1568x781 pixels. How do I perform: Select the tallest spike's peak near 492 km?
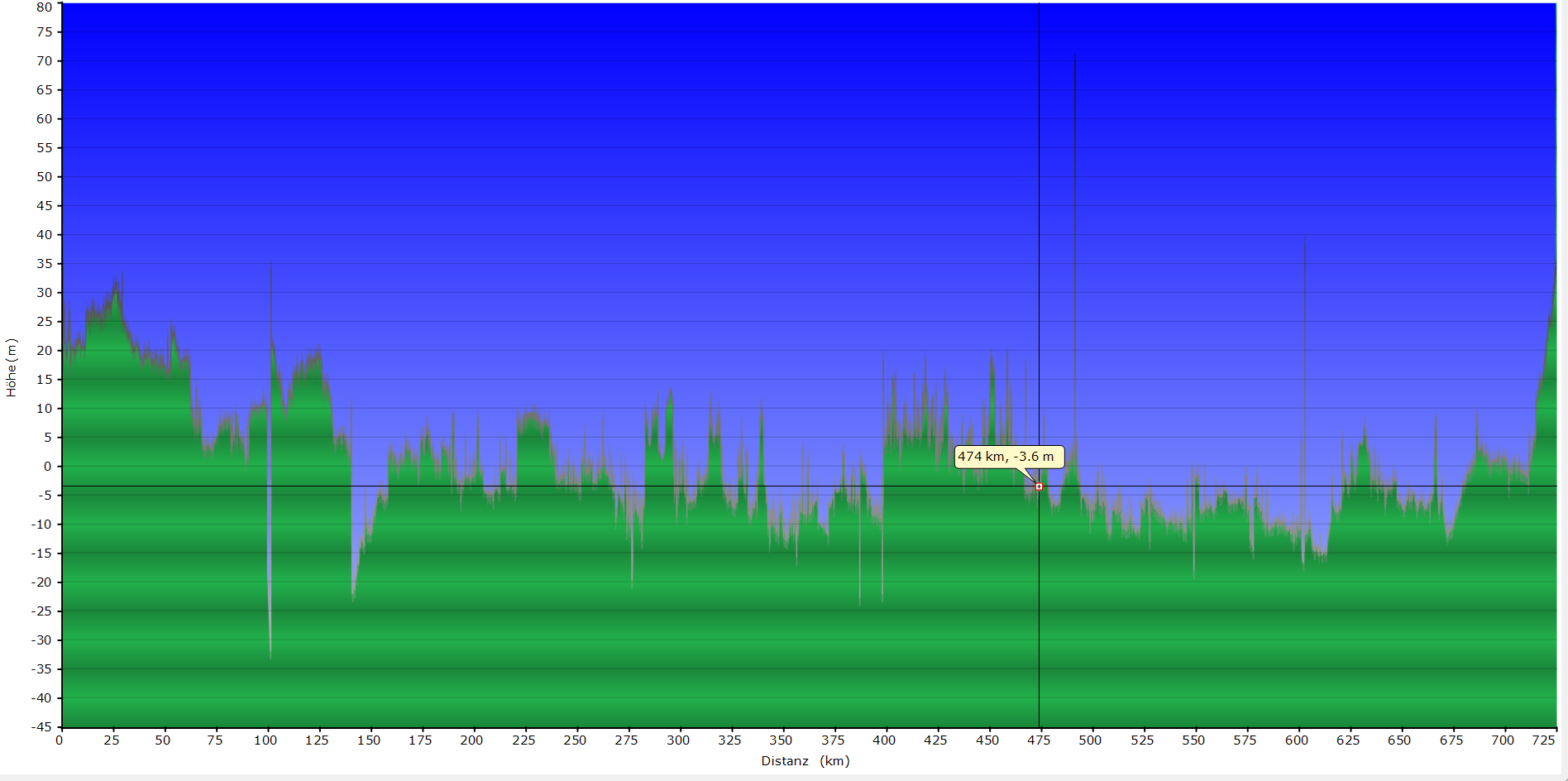pyautogui.click(x=1075, y=56)
